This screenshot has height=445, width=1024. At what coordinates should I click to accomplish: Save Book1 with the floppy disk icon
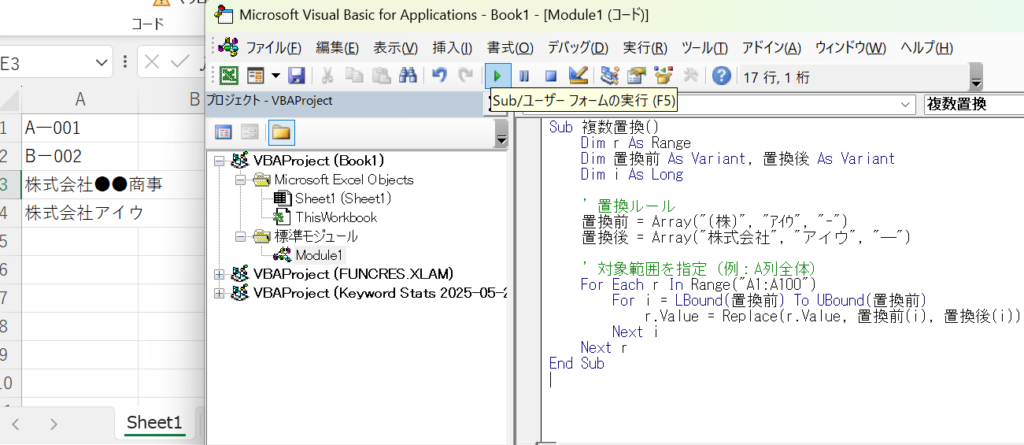[296, 76]
